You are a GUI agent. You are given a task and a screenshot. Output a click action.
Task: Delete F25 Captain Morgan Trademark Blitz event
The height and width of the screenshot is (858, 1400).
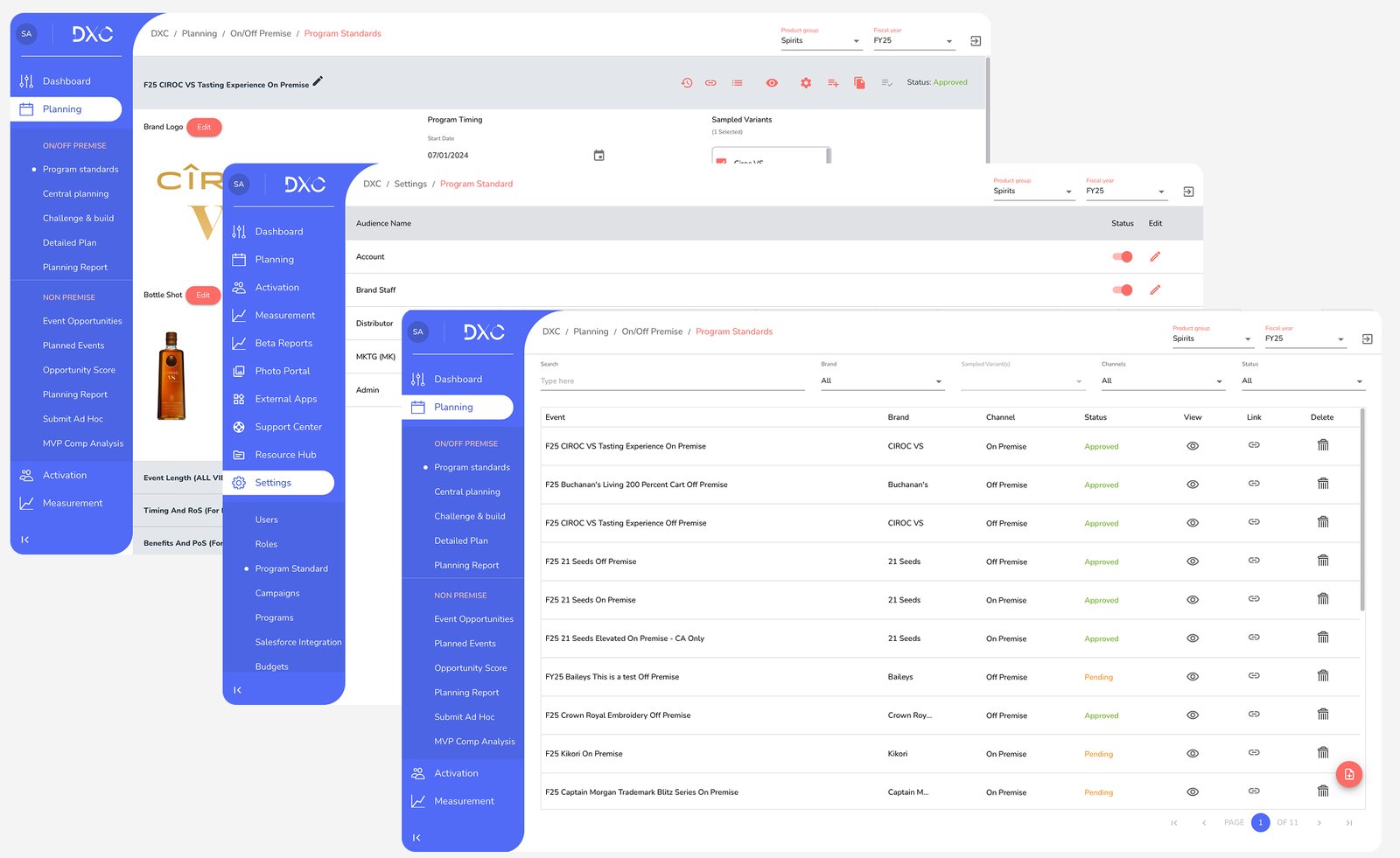[x=1323, y=791]
